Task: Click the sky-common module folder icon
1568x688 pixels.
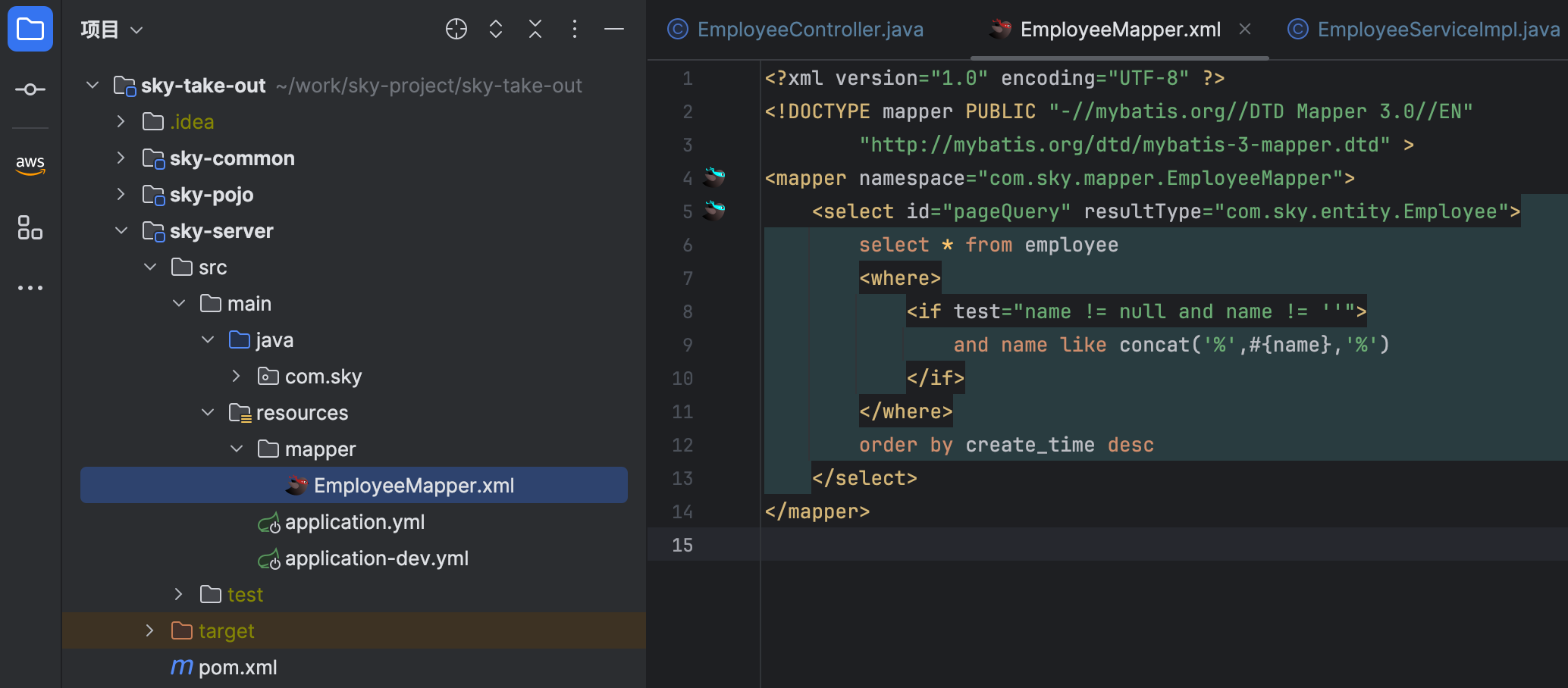Action: (153, 158)
